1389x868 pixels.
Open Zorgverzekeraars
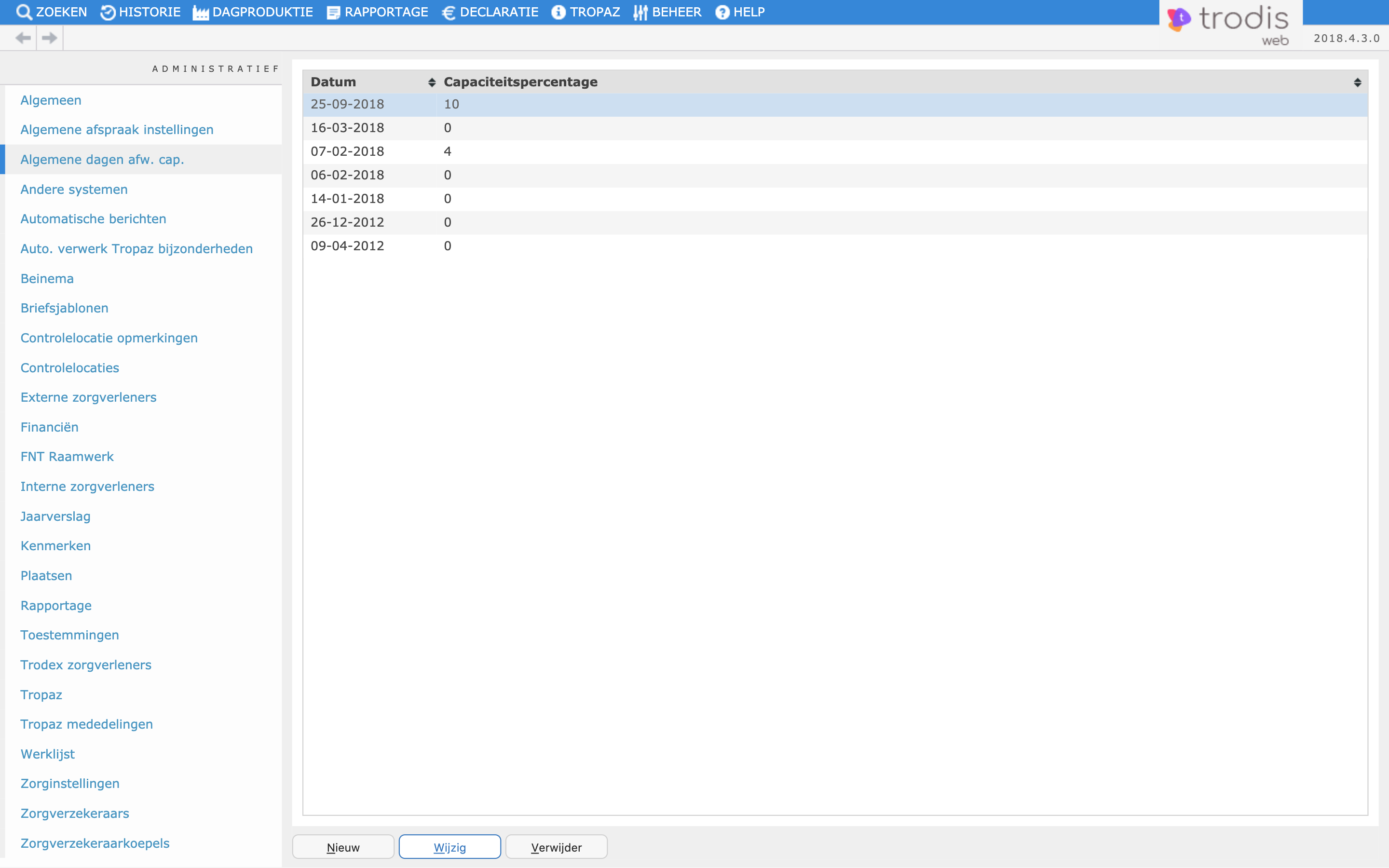tap(75, 814)
